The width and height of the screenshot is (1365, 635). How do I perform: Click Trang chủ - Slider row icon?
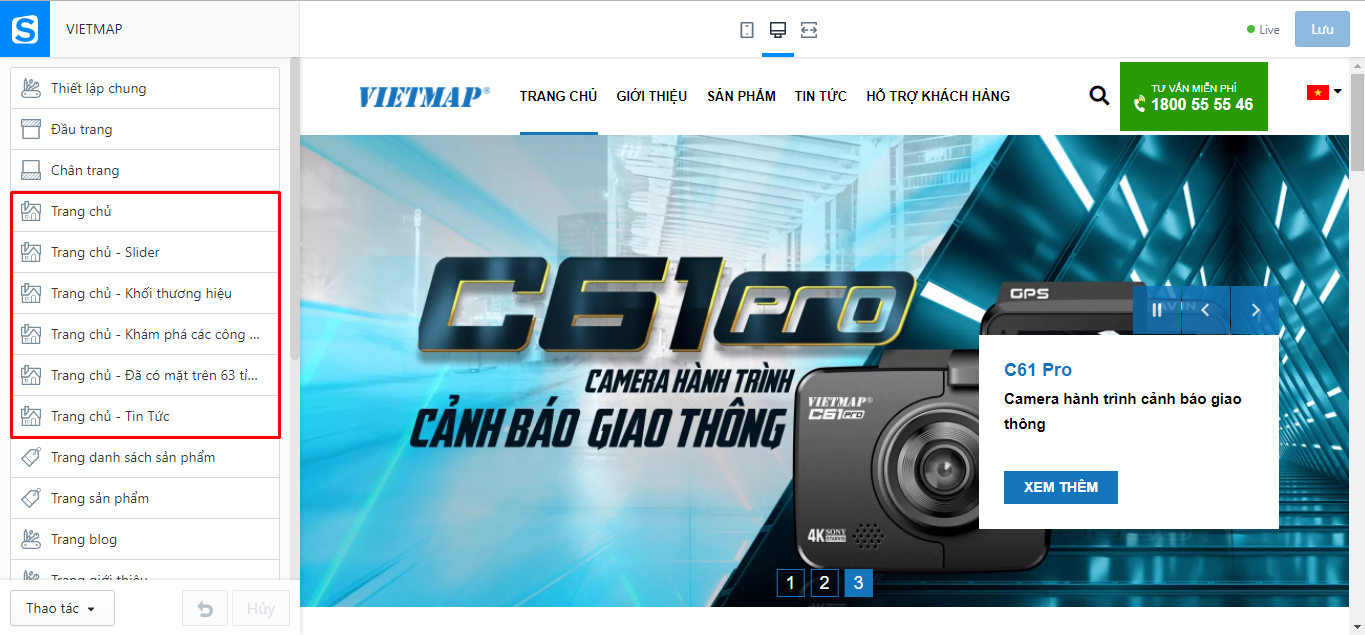pos(31,252)
